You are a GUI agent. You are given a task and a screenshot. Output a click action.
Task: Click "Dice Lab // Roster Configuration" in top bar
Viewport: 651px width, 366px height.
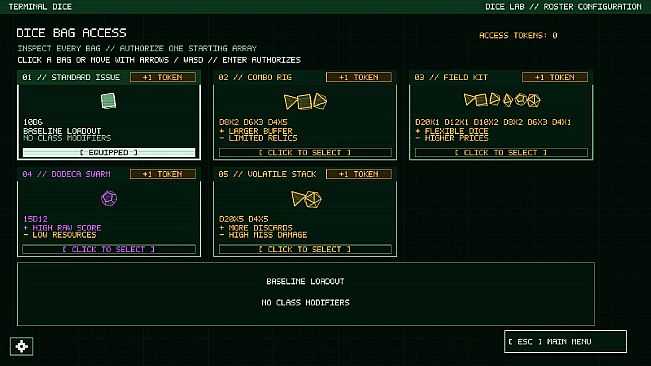563,7
